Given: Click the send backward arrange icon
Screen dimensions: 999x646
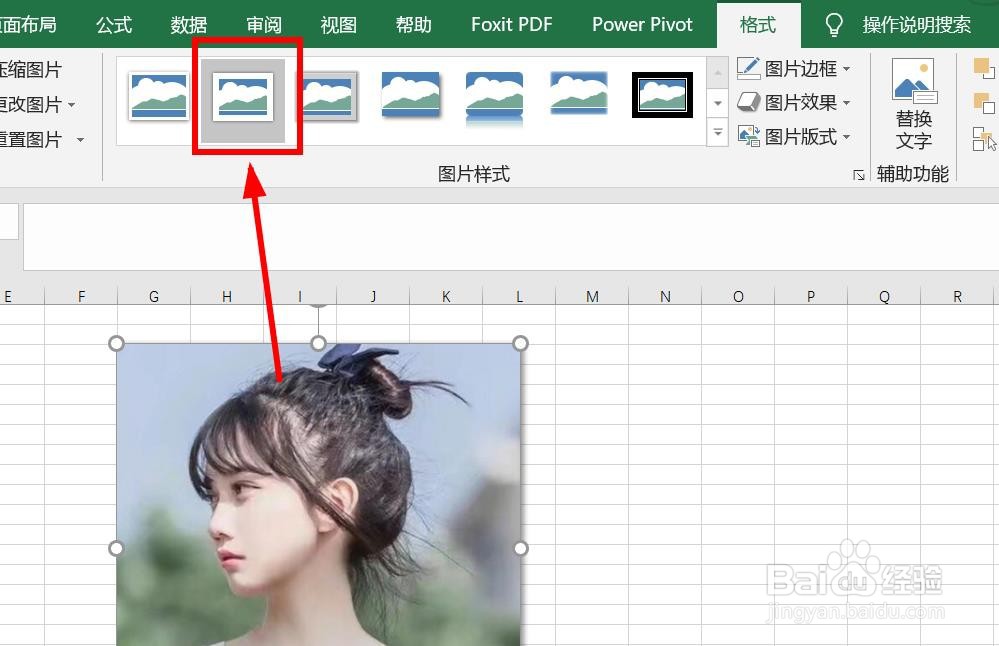Looking at the screenshot, I should pyautogui.click(x=984, y=103).
